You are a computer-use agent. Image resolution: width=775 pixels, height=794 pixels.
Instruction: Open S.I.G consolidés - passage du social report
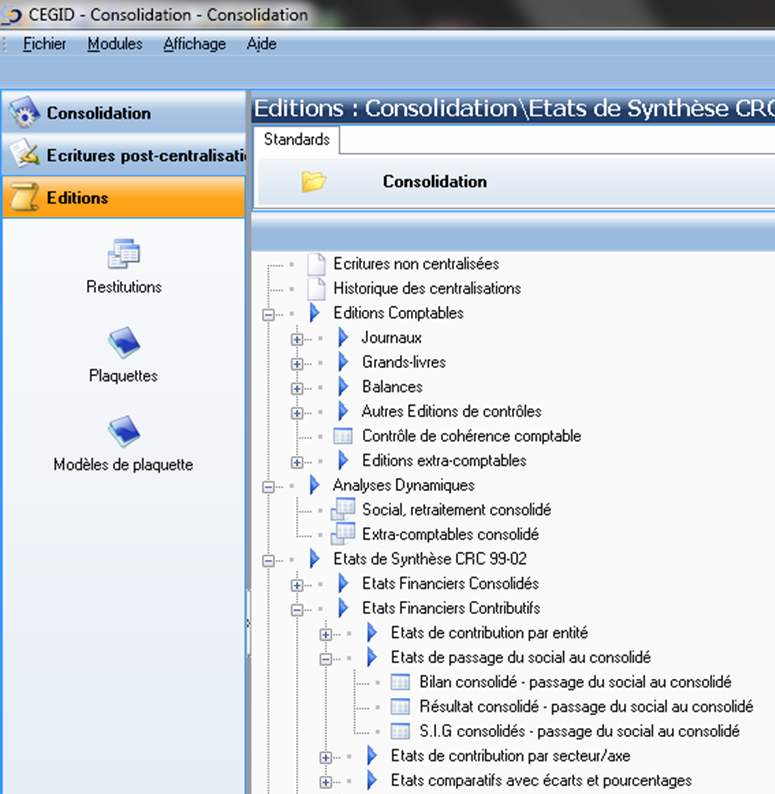[x=579, y=731]
